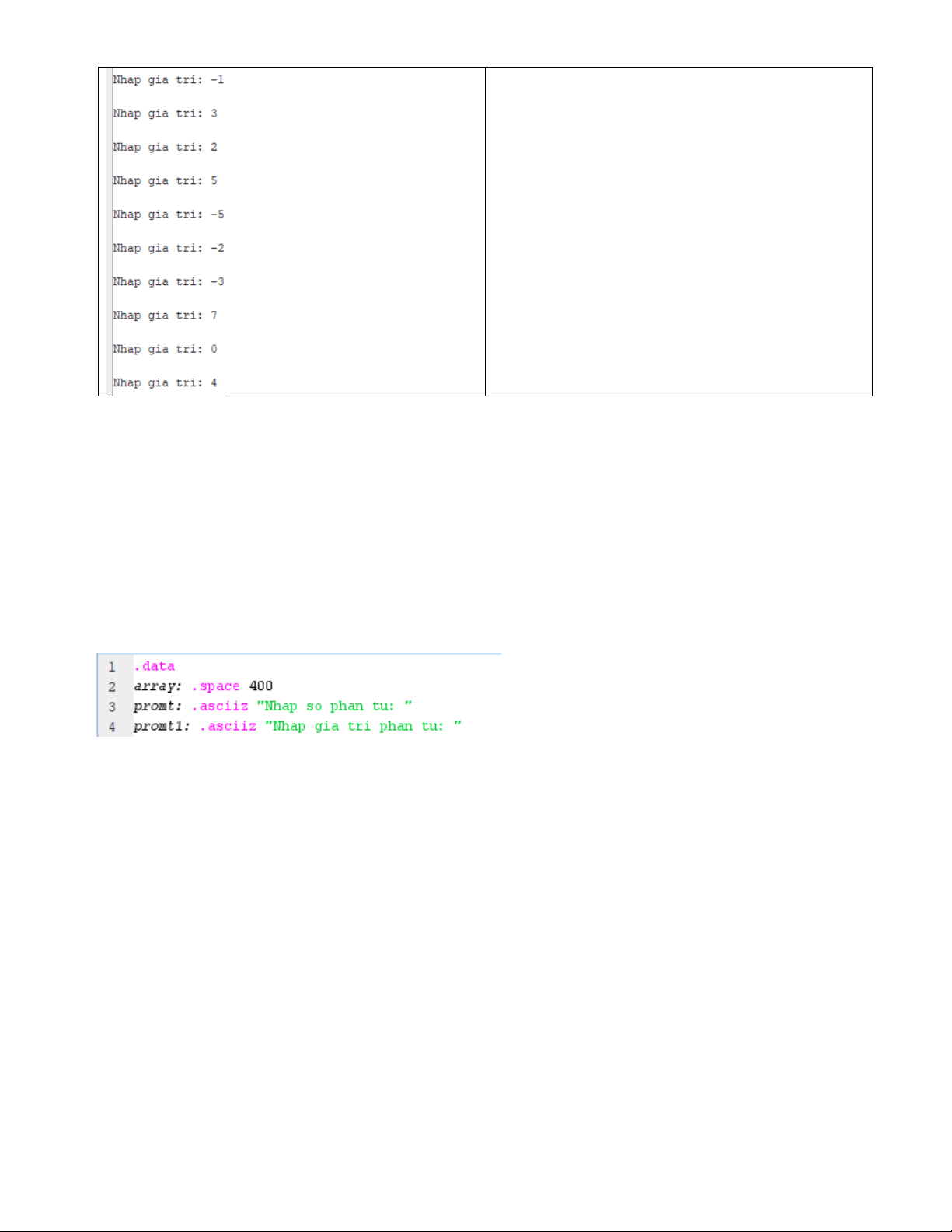952x1232 pixels.
Task: Click inside the empty right table cell
Action: pyautogui.click(x=678, y=232)
